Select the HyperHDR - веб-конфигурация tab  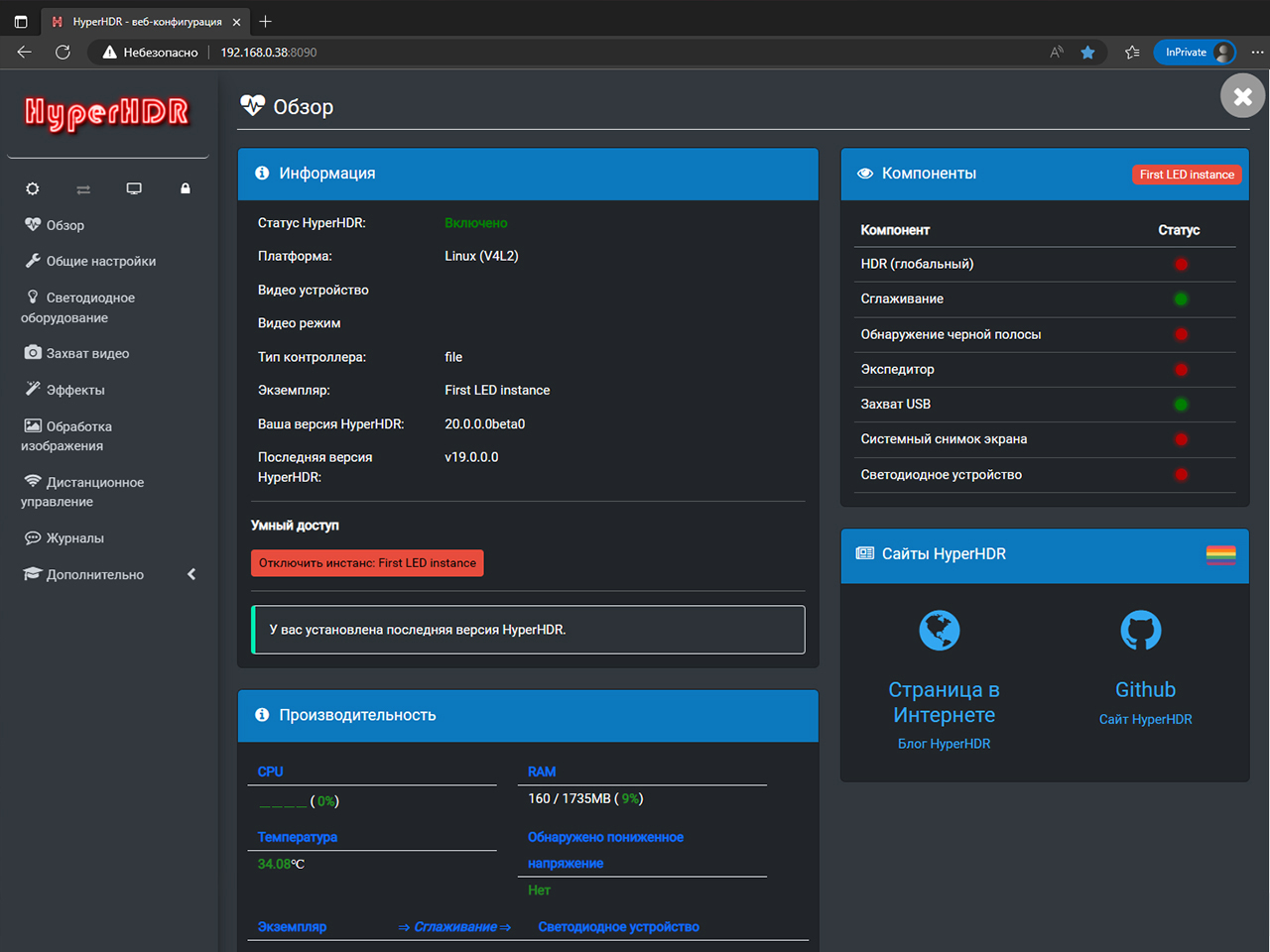click(x=147, y=22)
